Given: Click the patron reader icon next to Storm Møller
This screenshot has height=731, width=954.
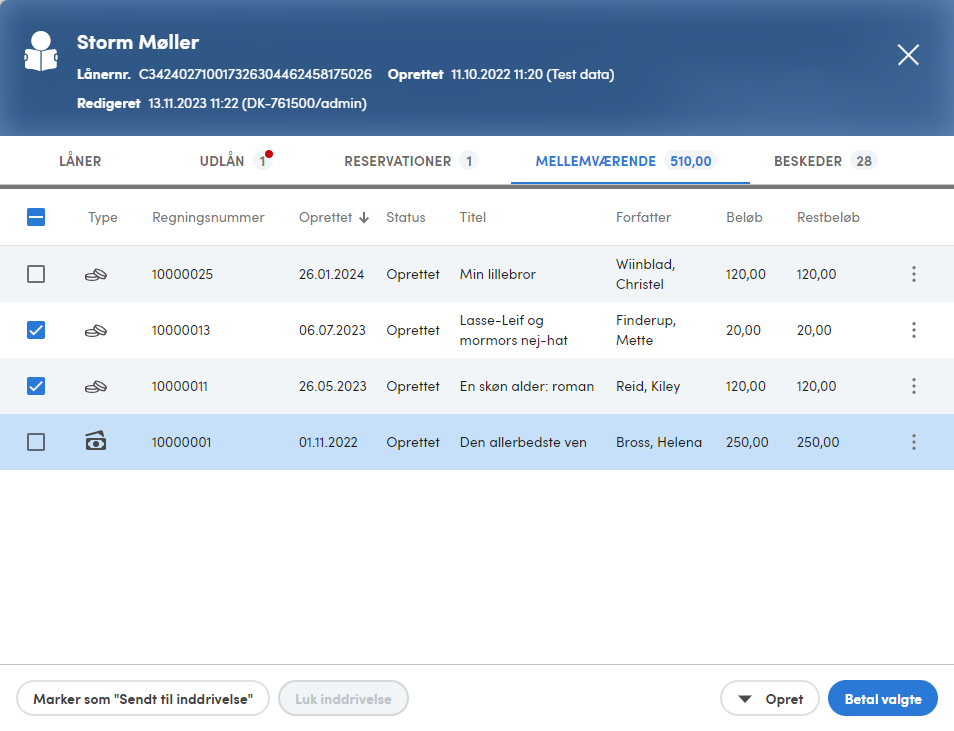Looking at the screenshot, I should [41, 52].
